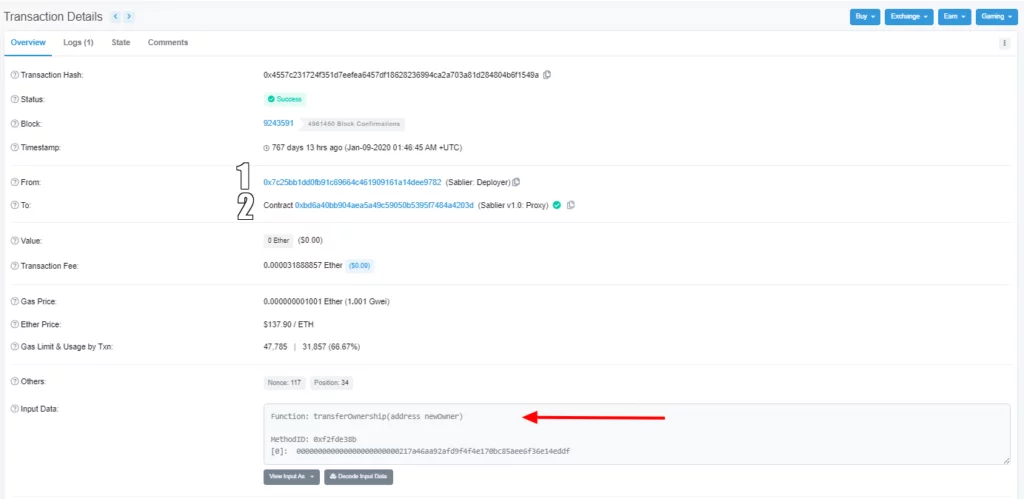
Task: Click help icon next to Gas Price
Action: [x=14, y=301]
